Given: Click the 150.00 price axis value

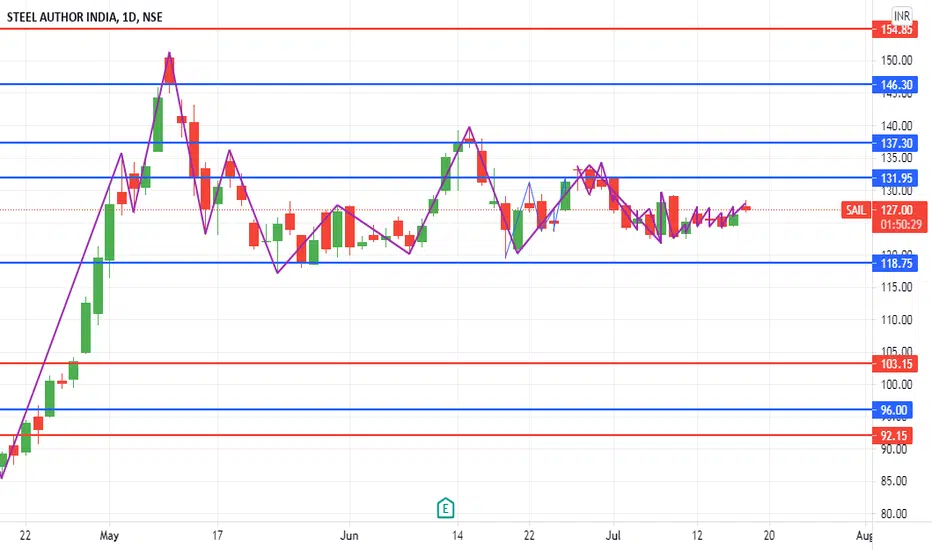Looking at the screenshot, I should click(896, 61).
